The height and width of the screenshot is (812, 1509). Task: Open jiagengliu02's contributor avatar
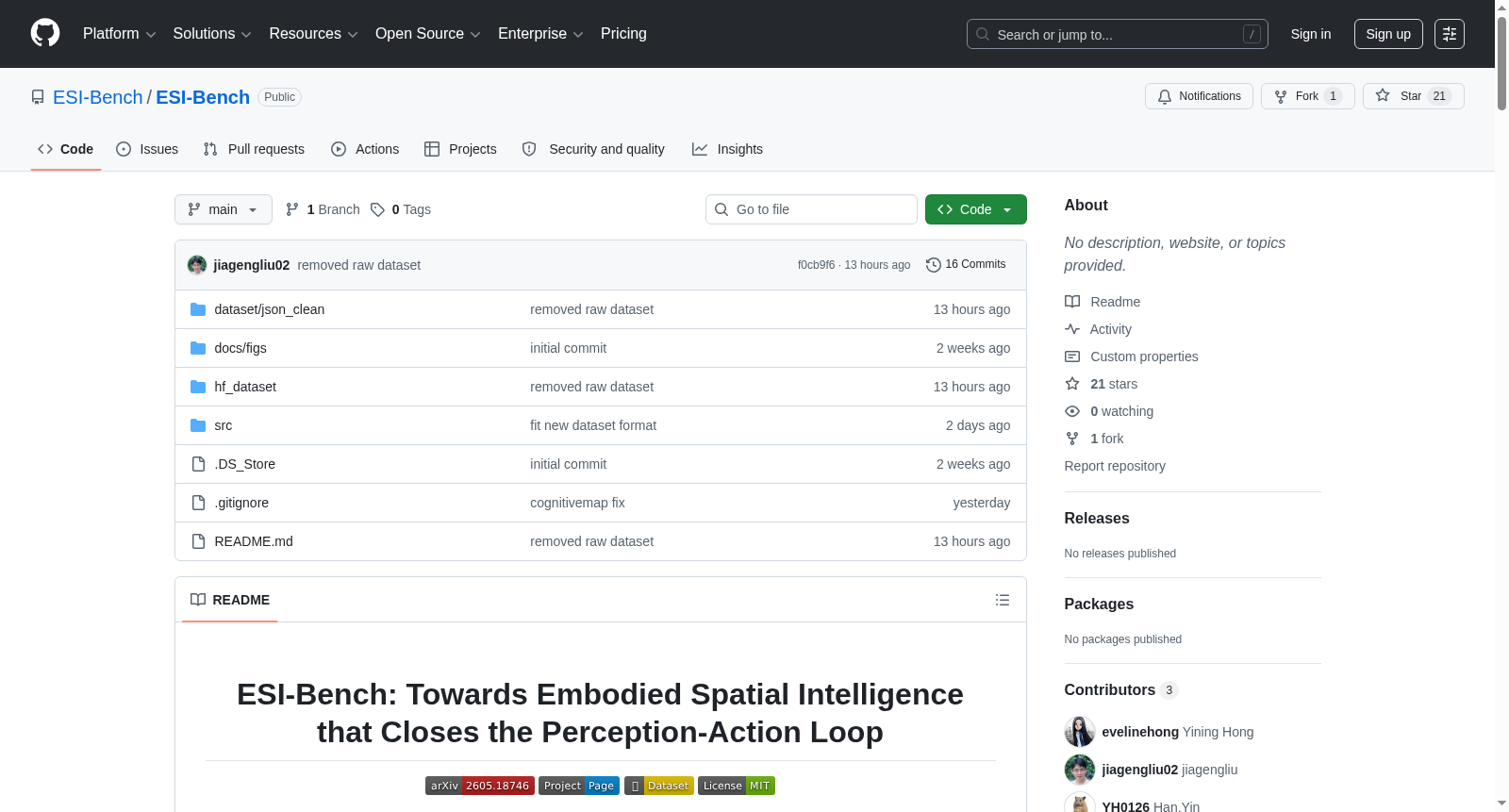pyautogui.click(x=1080, y=770)
